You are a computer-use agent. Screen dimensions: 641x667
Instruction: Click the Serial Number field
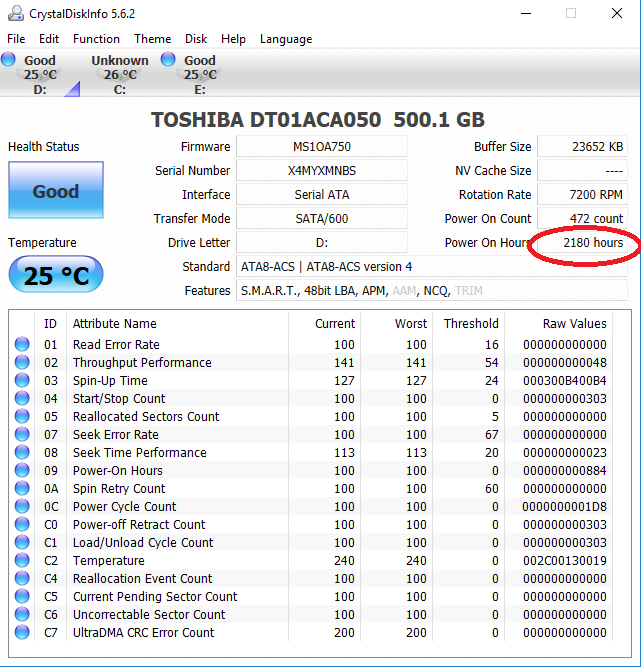(x=321, y=171)
